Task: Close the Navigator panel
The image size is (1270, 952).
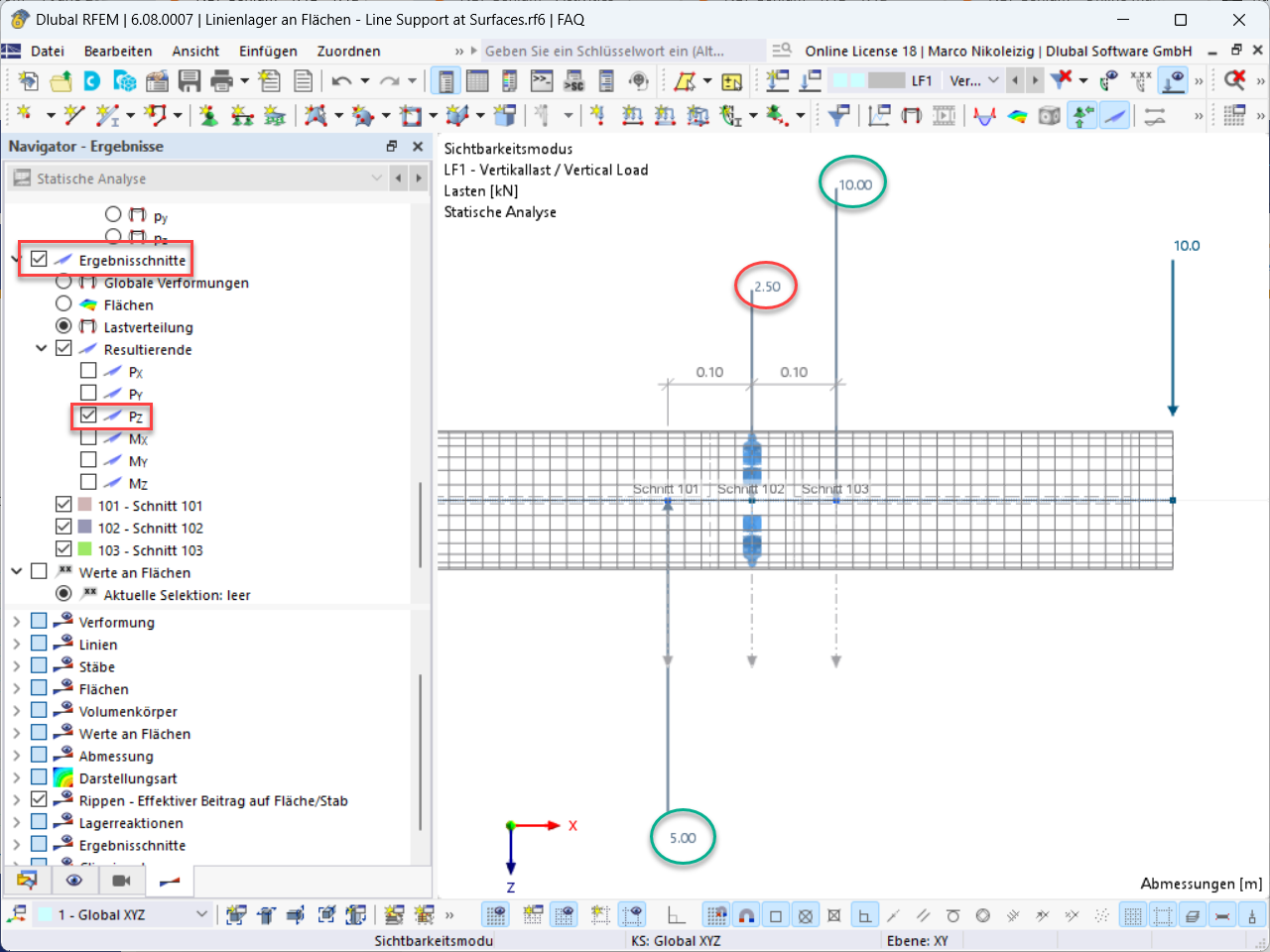Action: [418, 146]
